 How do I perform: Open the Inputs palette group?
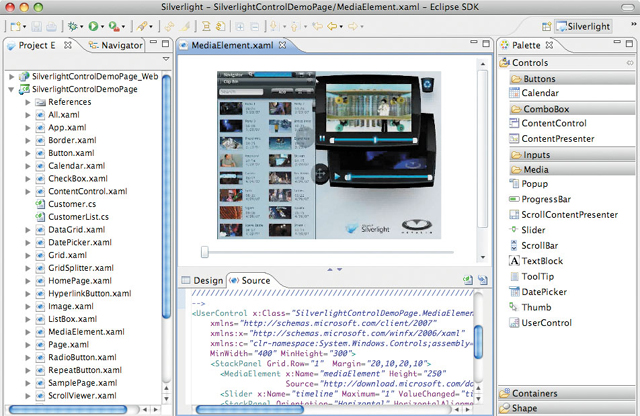572,154
